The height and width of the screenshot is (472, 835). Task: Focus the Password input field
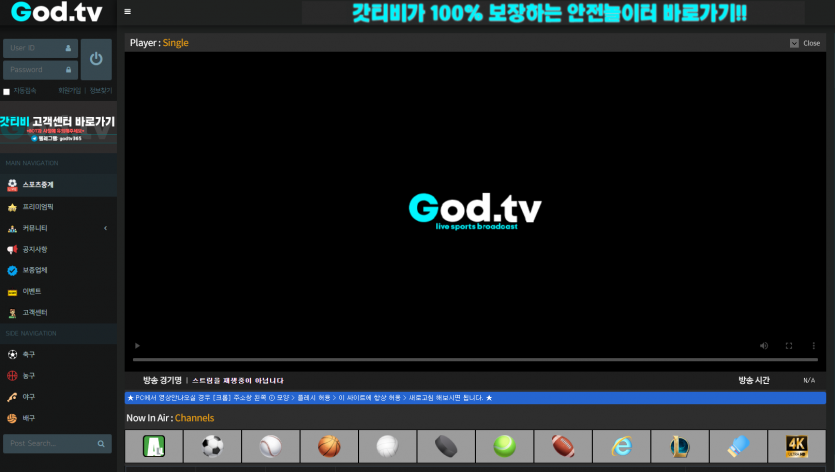[40, 70]
